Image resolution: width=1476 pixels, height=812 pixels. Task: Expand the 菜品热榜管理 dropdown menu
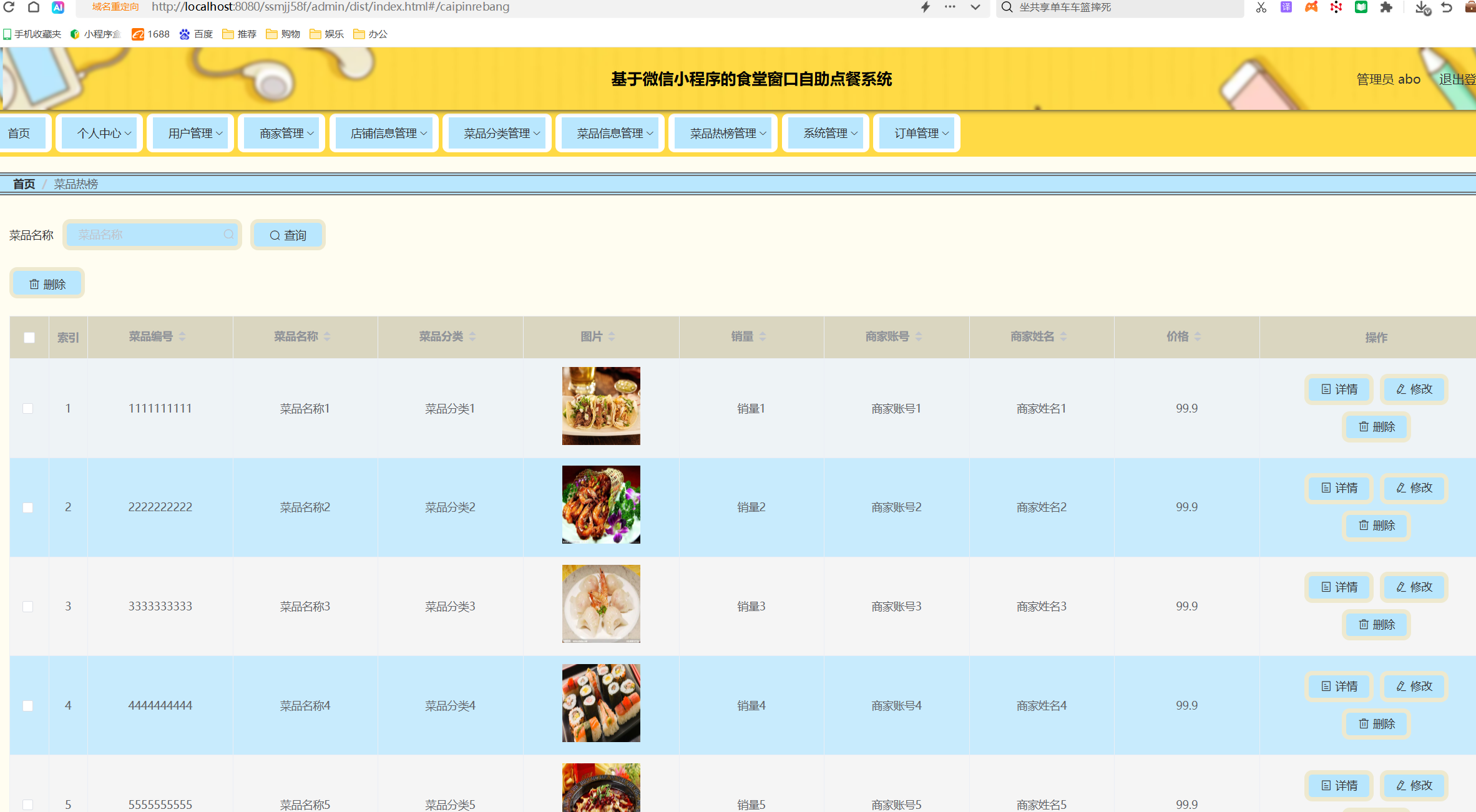[723, 133]
